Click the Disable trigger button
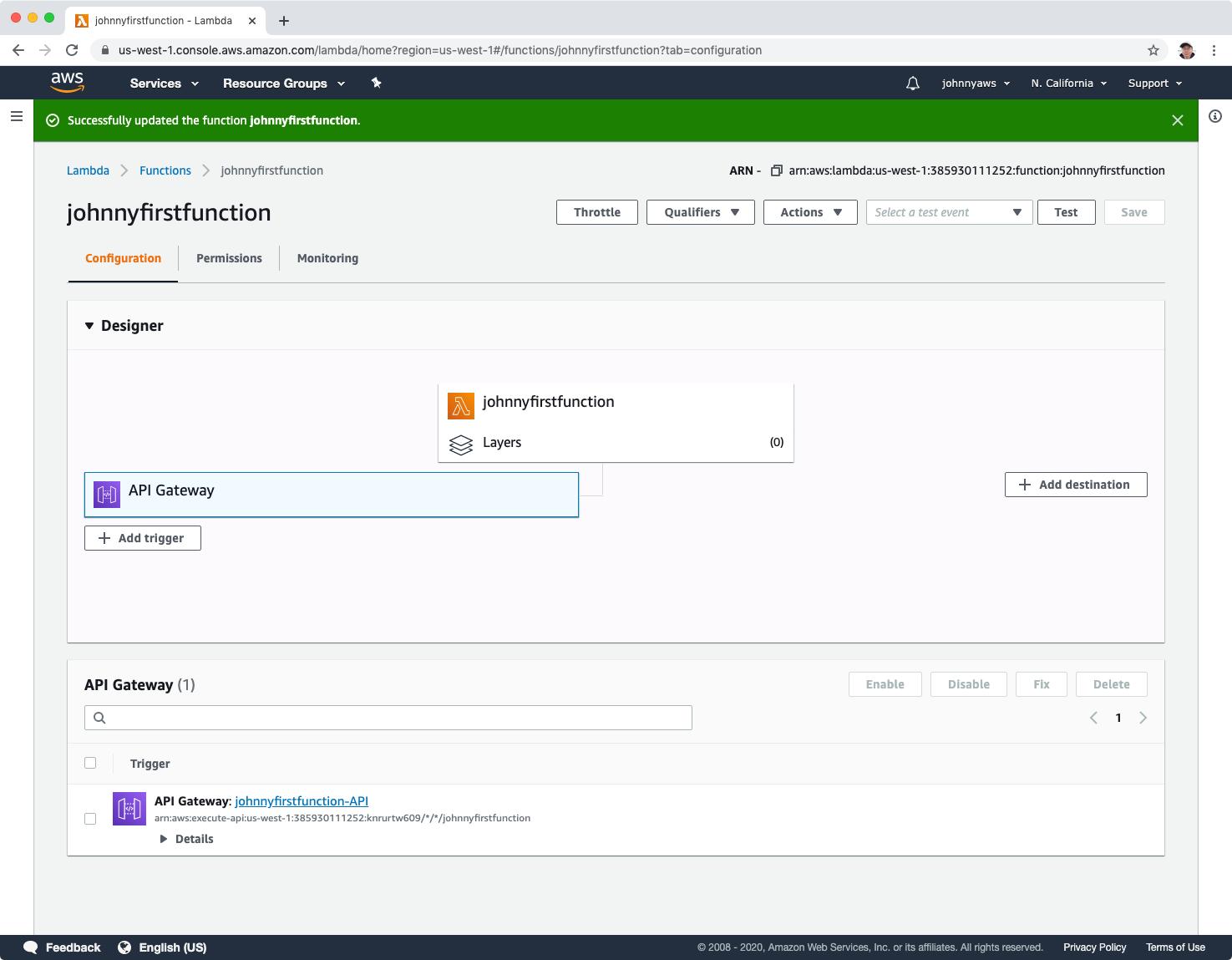The height and width of the screenshot is (960, 1232). [969, 684]
